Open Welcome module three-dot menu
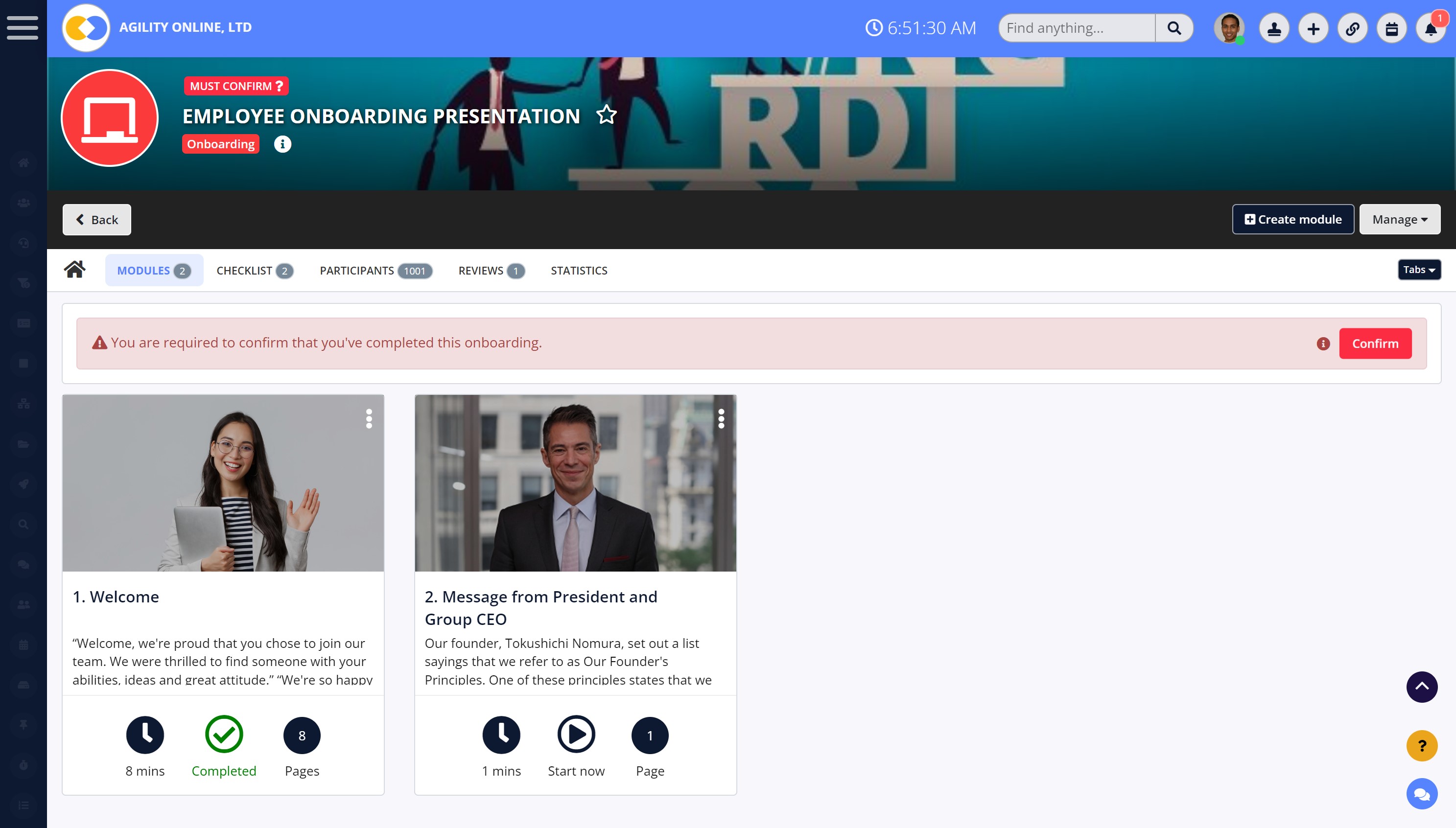Image resolution: width=1456 pixels, height=828 pixels. click(369, 418)
